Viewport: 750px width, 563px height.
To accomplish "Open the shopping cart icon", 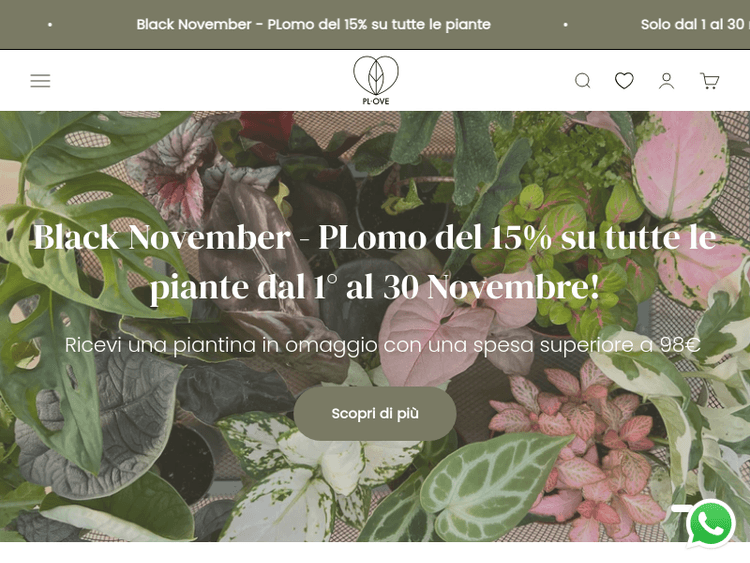I will point(709,81).
